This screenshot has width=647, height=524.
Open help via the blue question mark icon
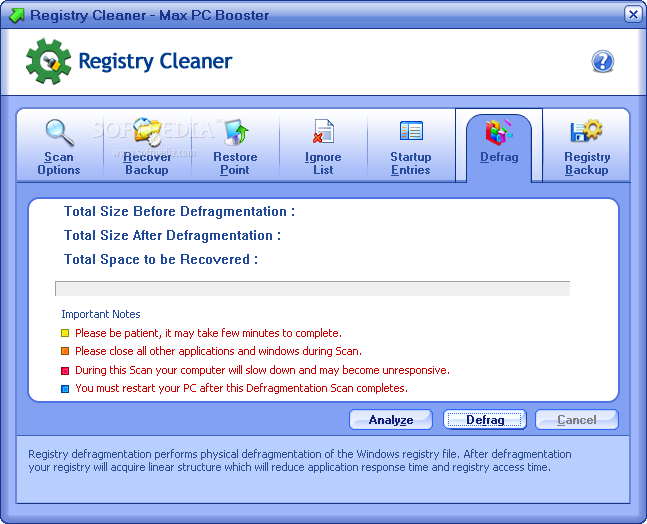[x=602, y=61]
